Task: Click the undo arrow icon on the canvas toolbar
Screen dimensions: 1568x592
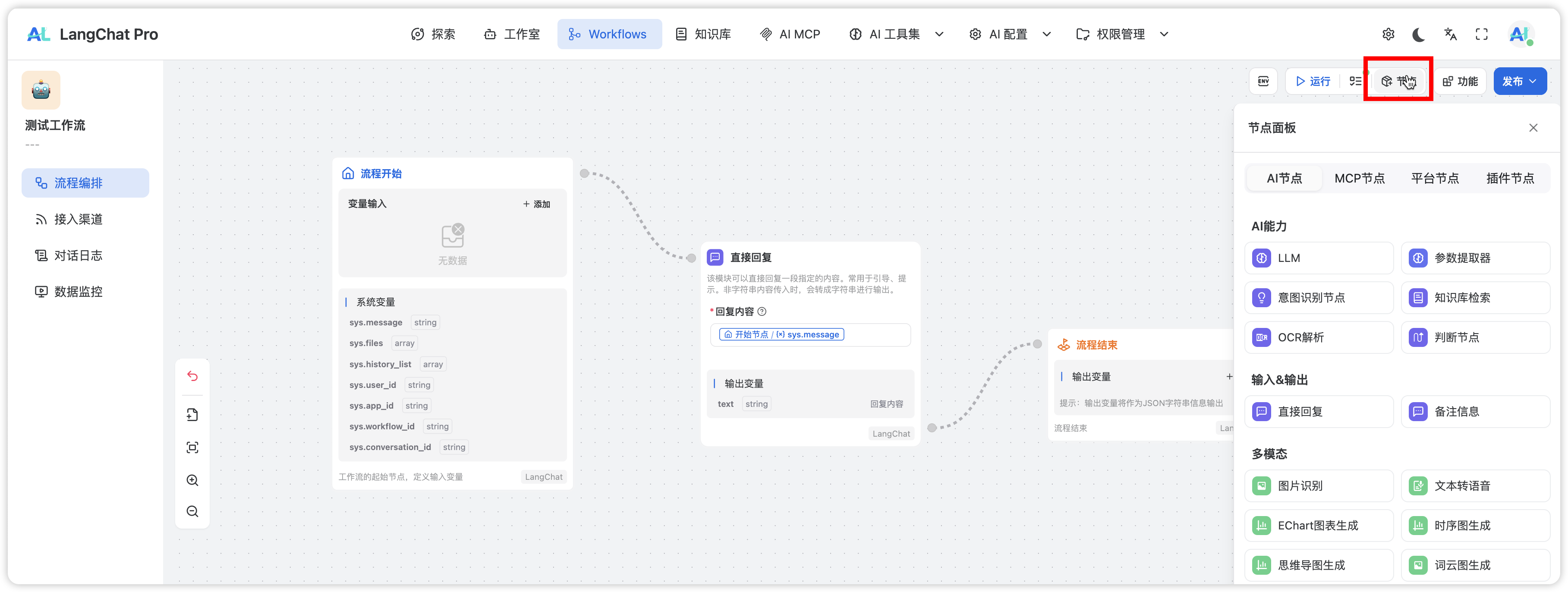Action: point(192,376)
